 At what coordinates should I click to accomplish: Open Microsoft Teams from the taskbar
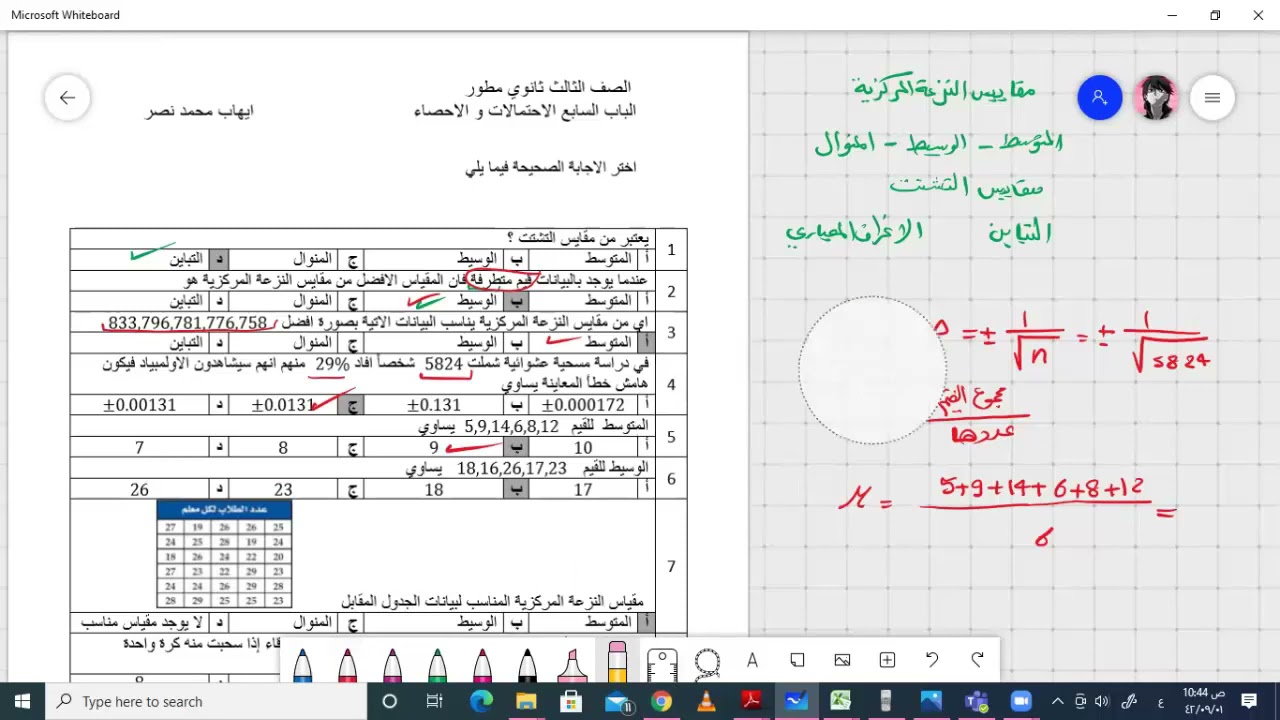(976, 701)
